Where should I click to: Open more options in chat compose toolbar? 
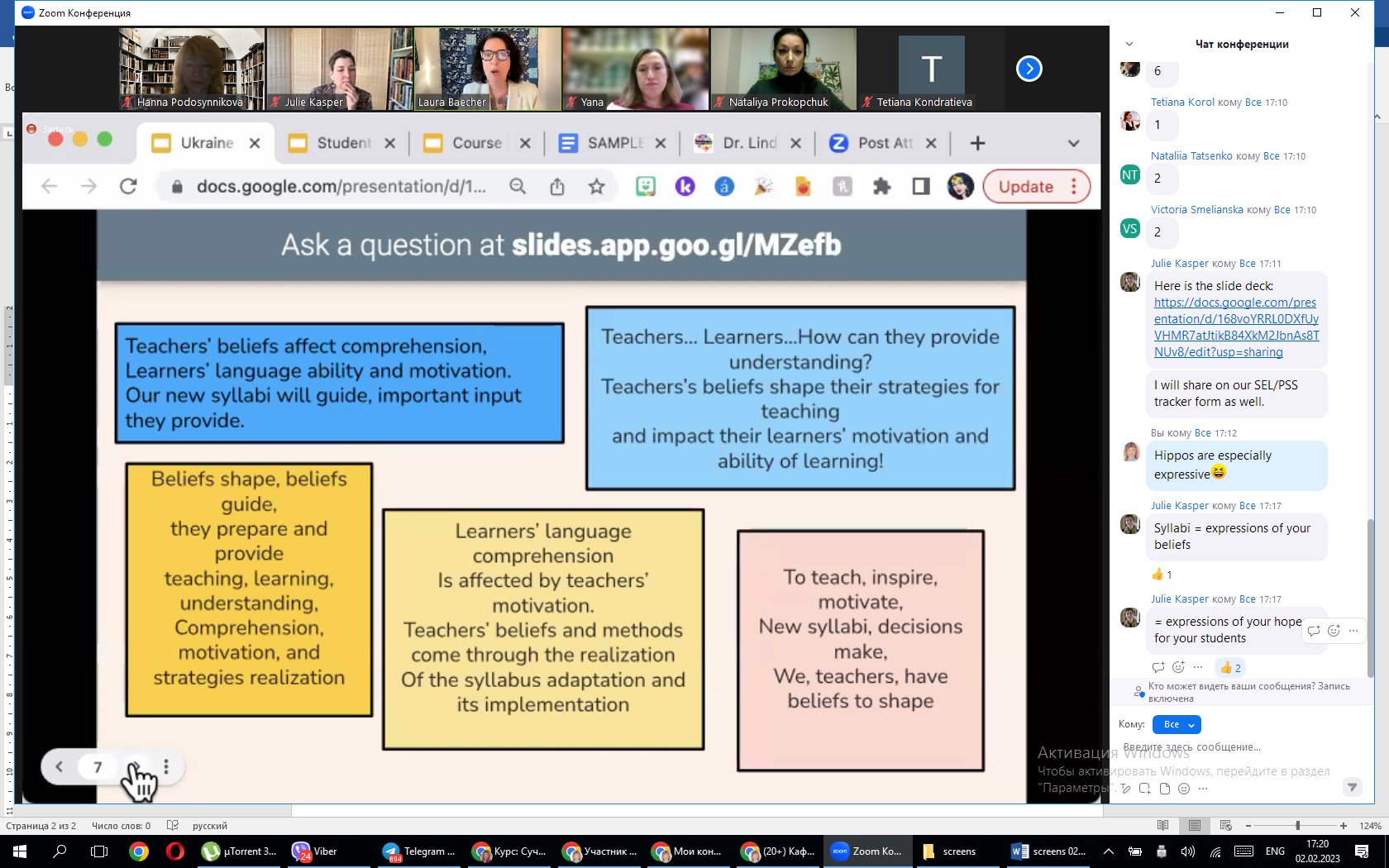click(1203, 789)
